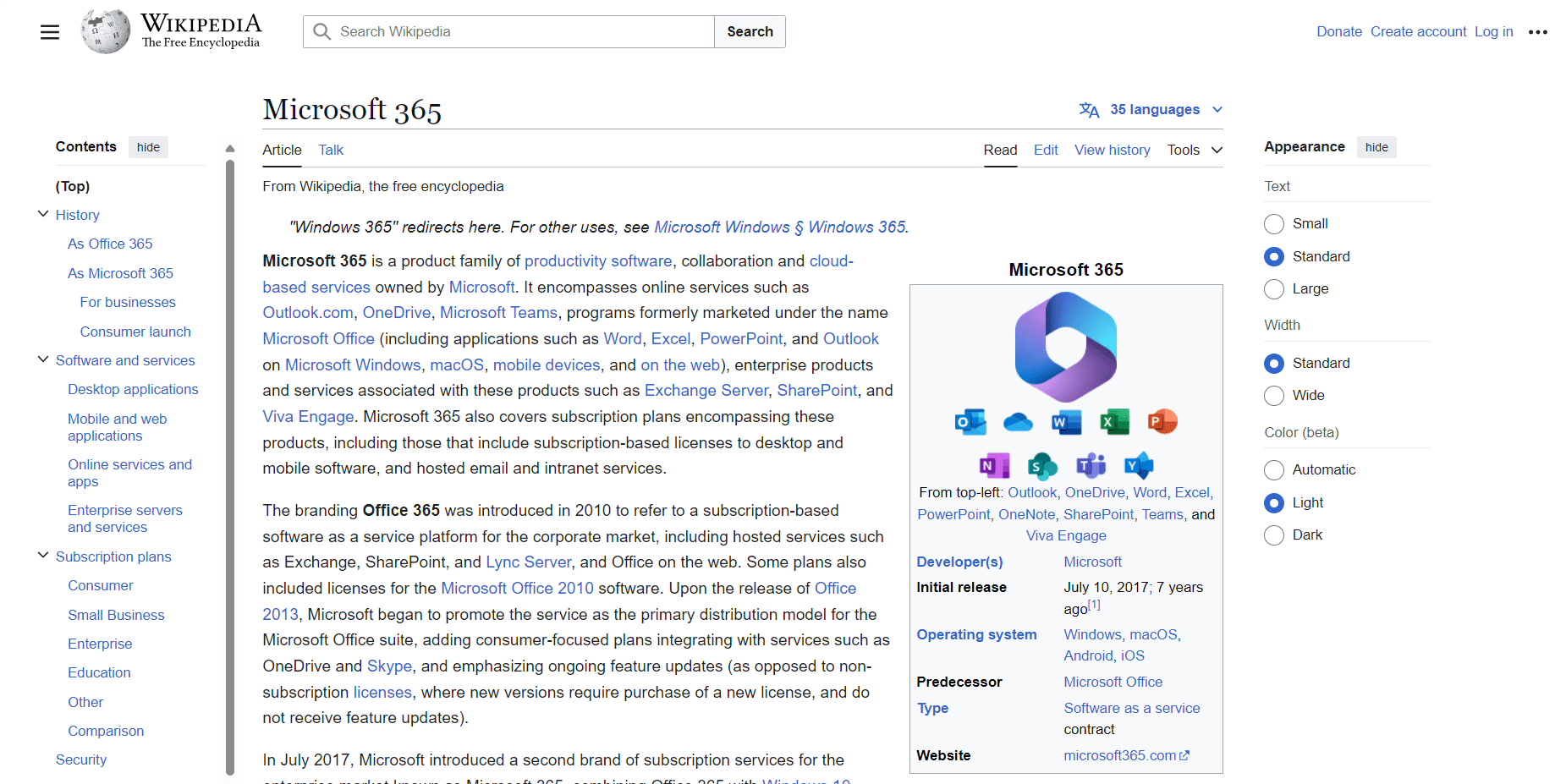Open the hamburger main menu icon
The height and width of the screenshot is (784, 1566).
[50, 32]
